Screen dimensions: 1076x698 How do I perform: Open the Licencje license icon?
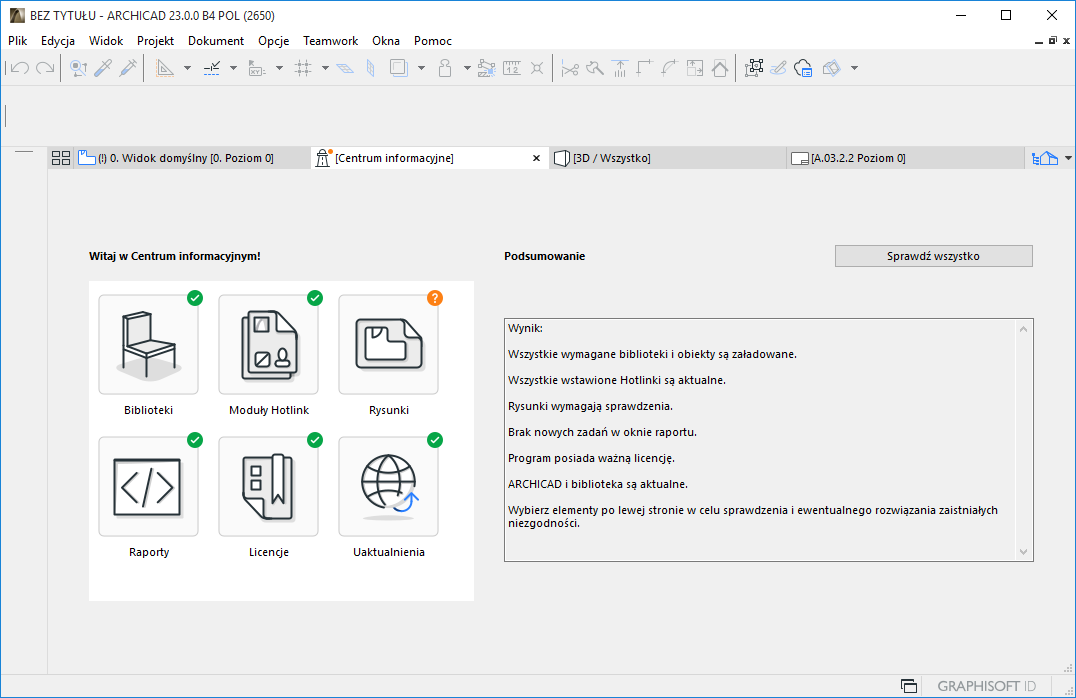click(268, 487)
